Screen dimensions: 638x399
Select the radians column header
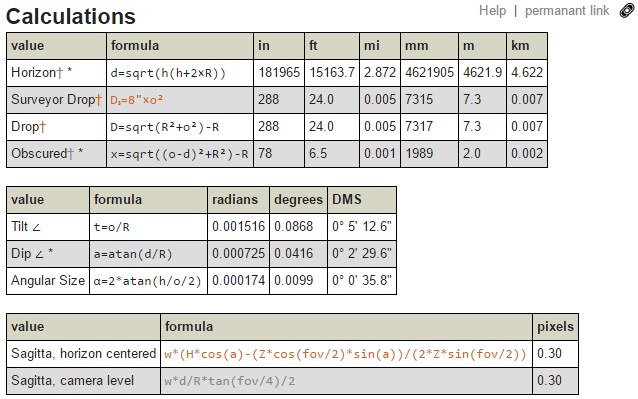click(235, 200)
